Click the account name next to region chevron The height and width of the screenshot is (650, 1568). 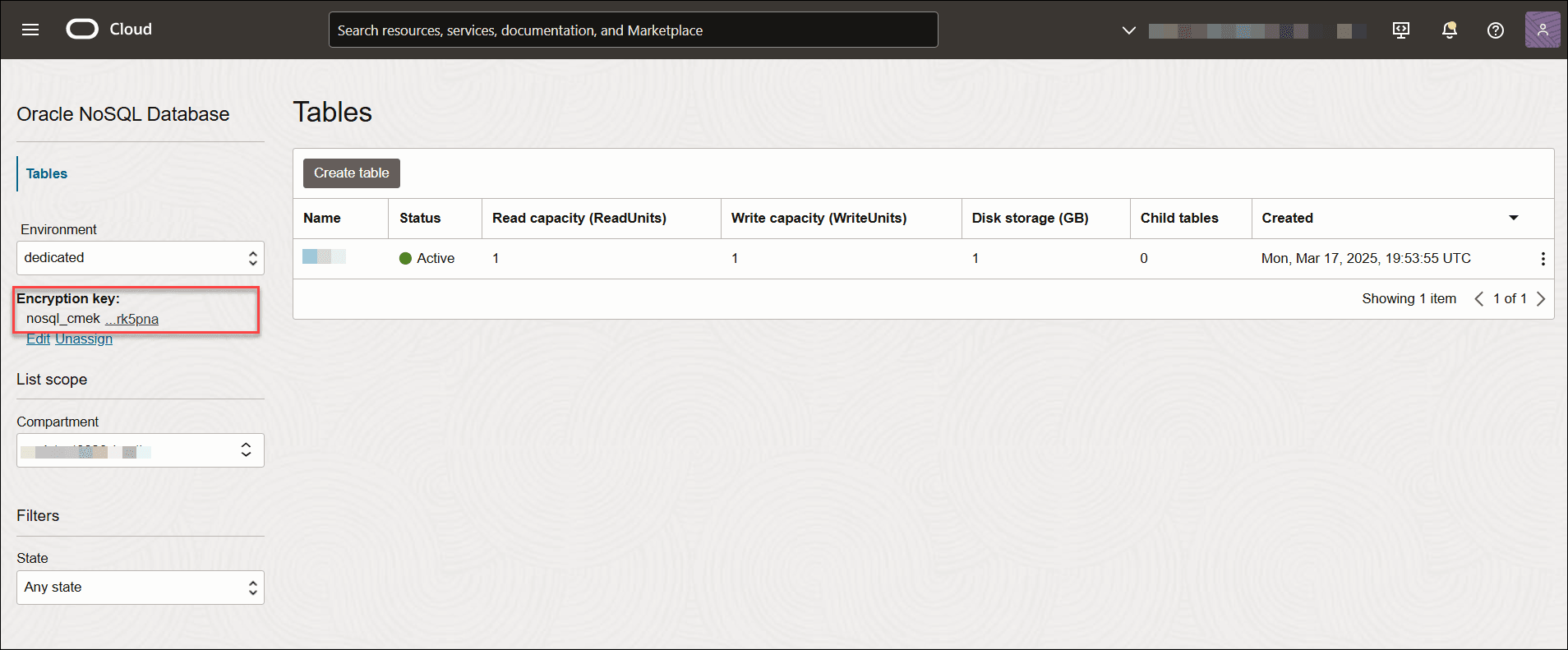coord(1257,31)
